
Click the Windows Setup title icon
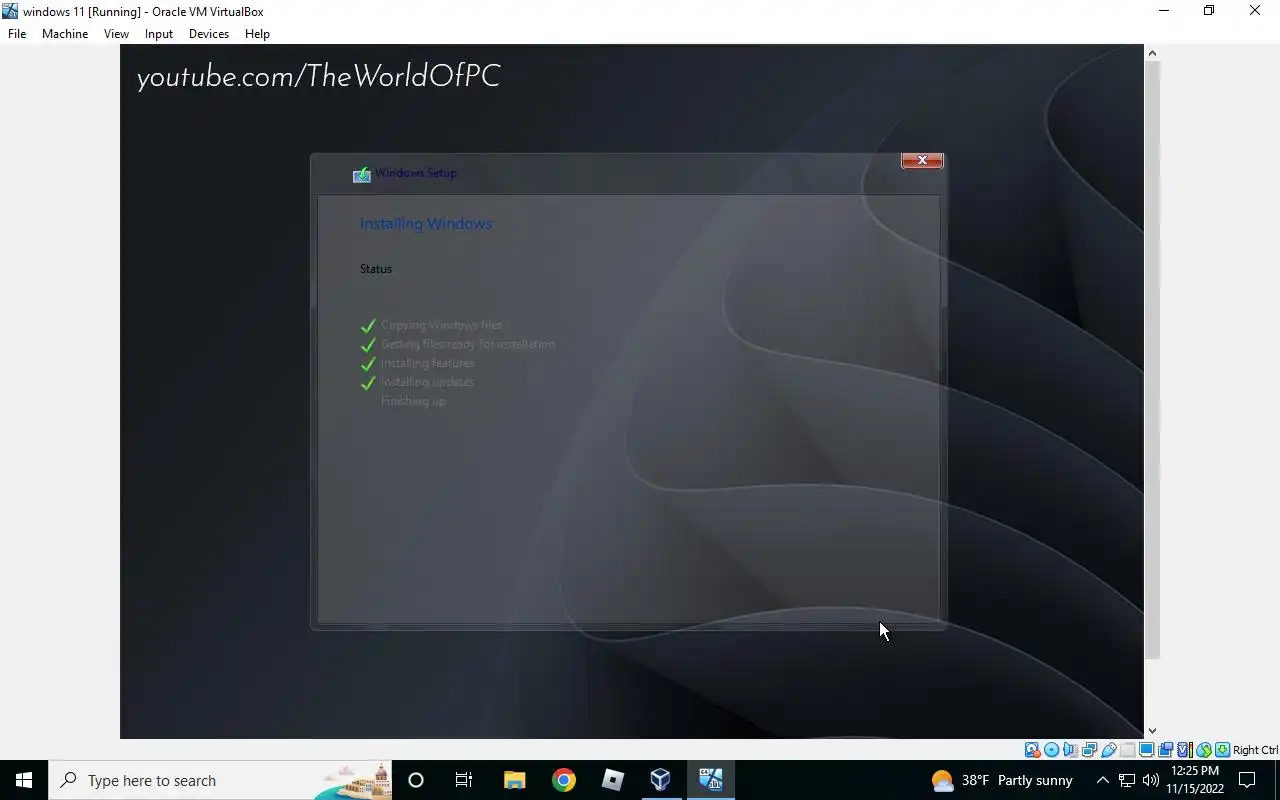pyautogui.click(x=362, y=174)
